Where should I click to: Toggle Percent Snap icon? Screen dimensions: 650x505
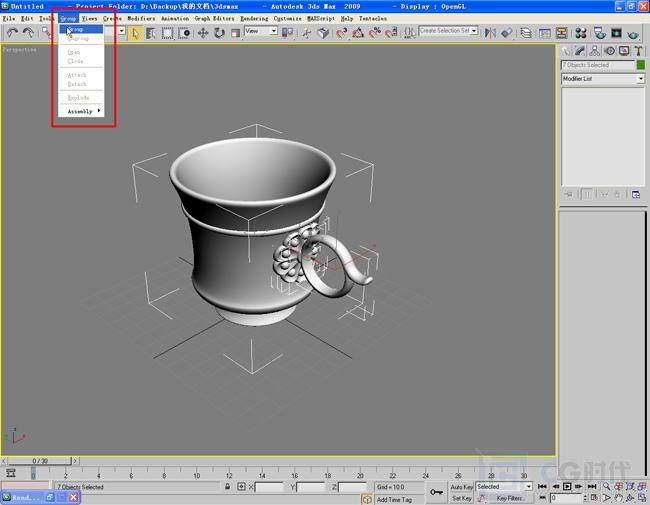click(374, 33)
